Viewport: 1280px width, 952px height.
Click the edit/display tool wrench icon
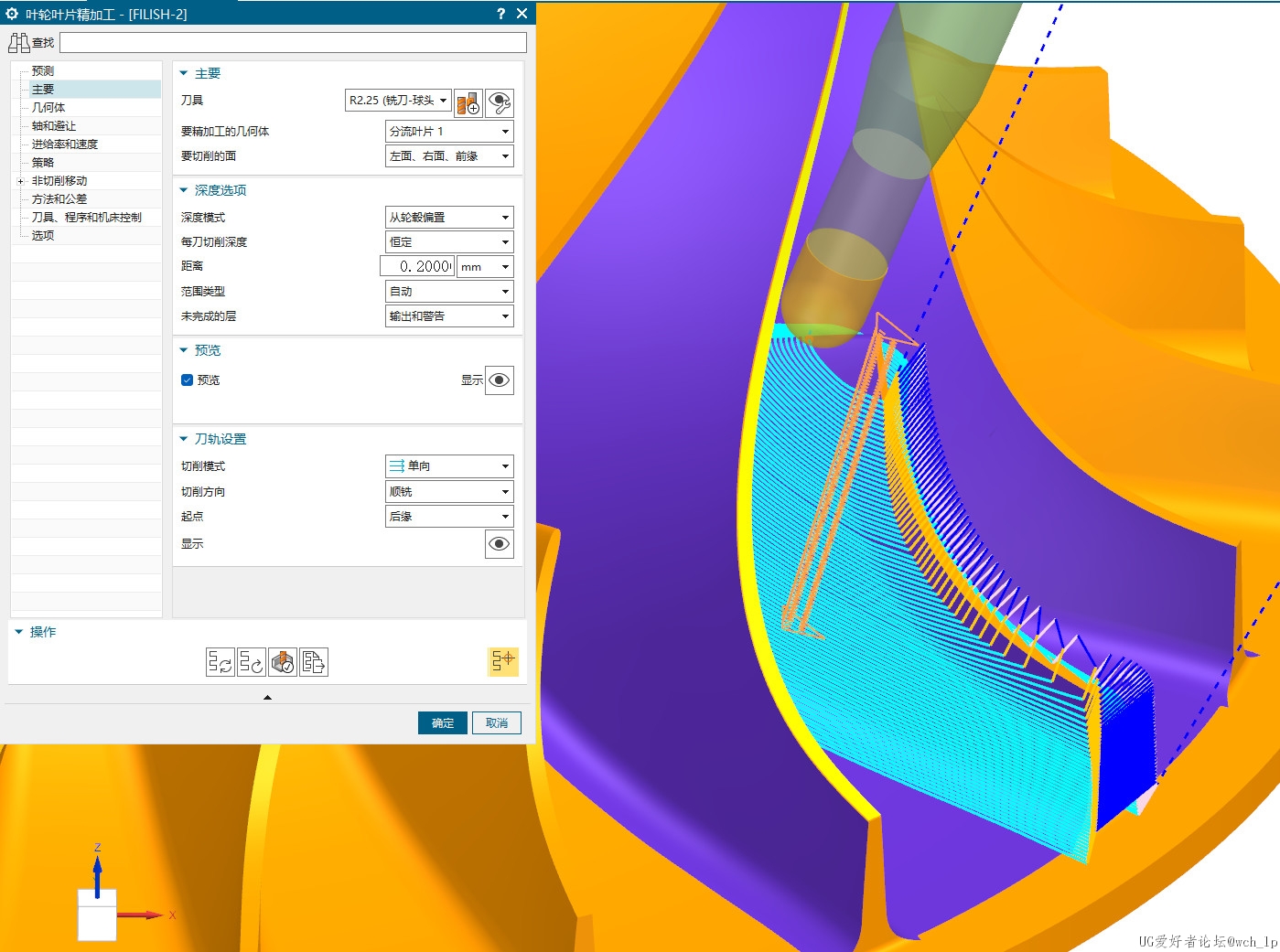tap(500, 102)
